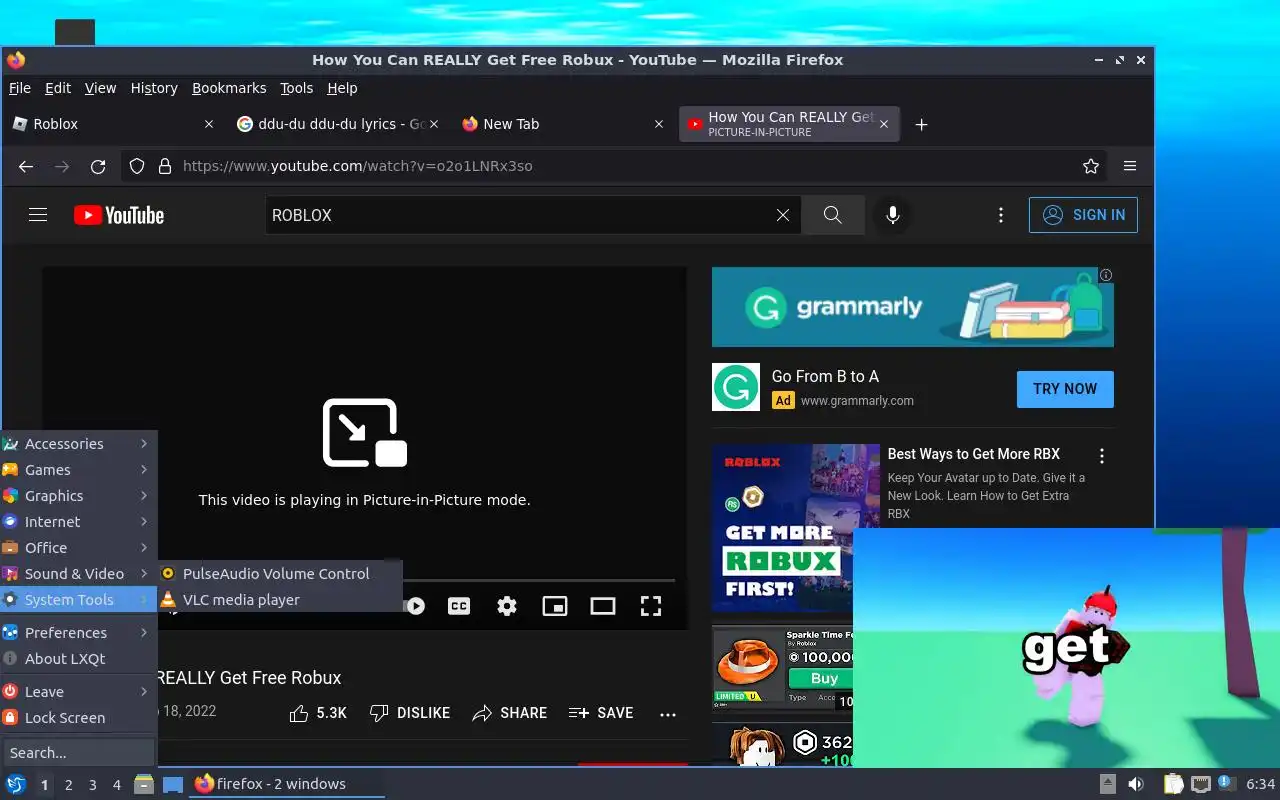Expand the Graphics submenu
The height and width of the screenshot is (800, 1280).
pos(78,496)
